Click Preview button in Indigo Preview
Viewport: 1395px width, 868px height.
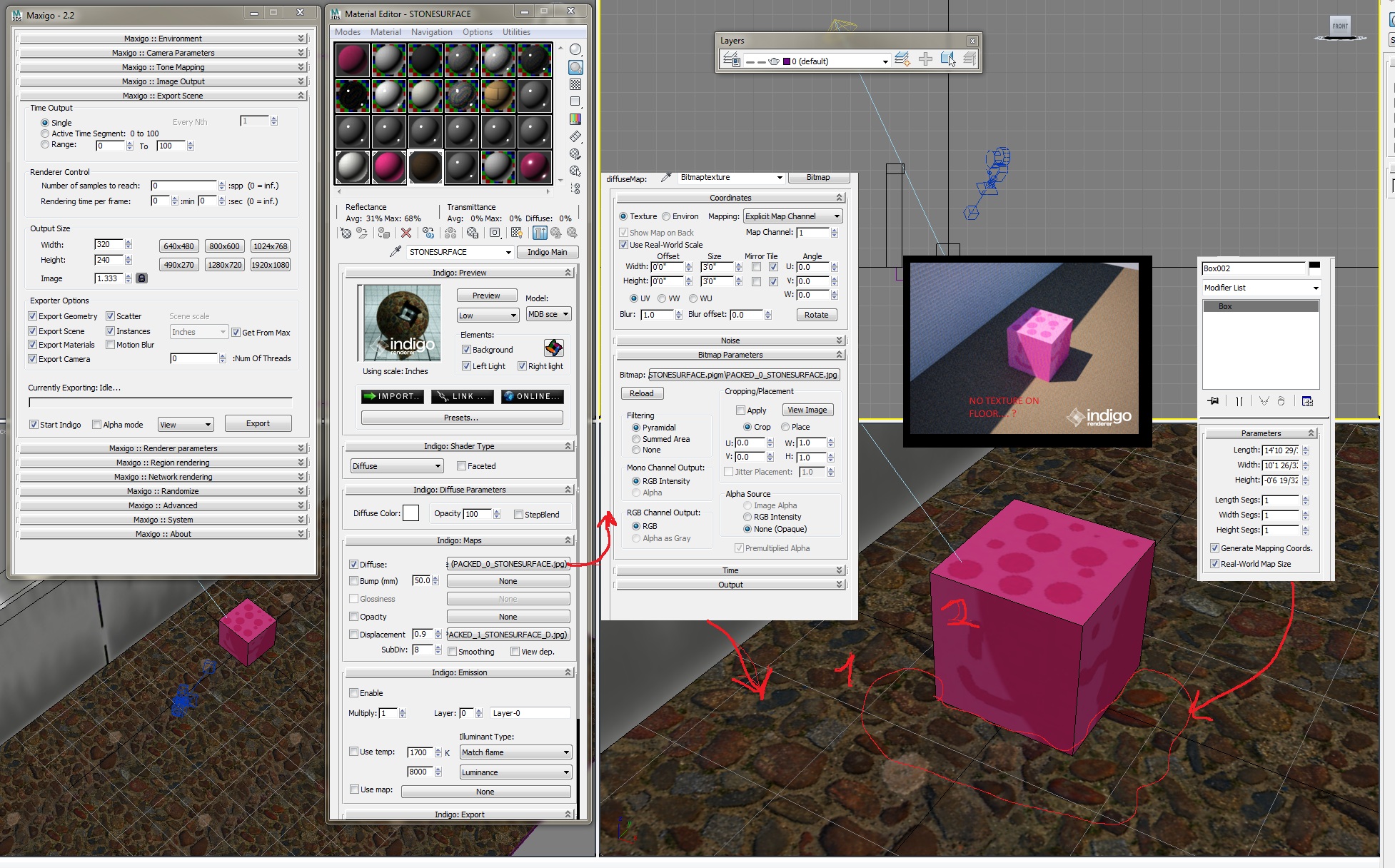pos(486,296)
